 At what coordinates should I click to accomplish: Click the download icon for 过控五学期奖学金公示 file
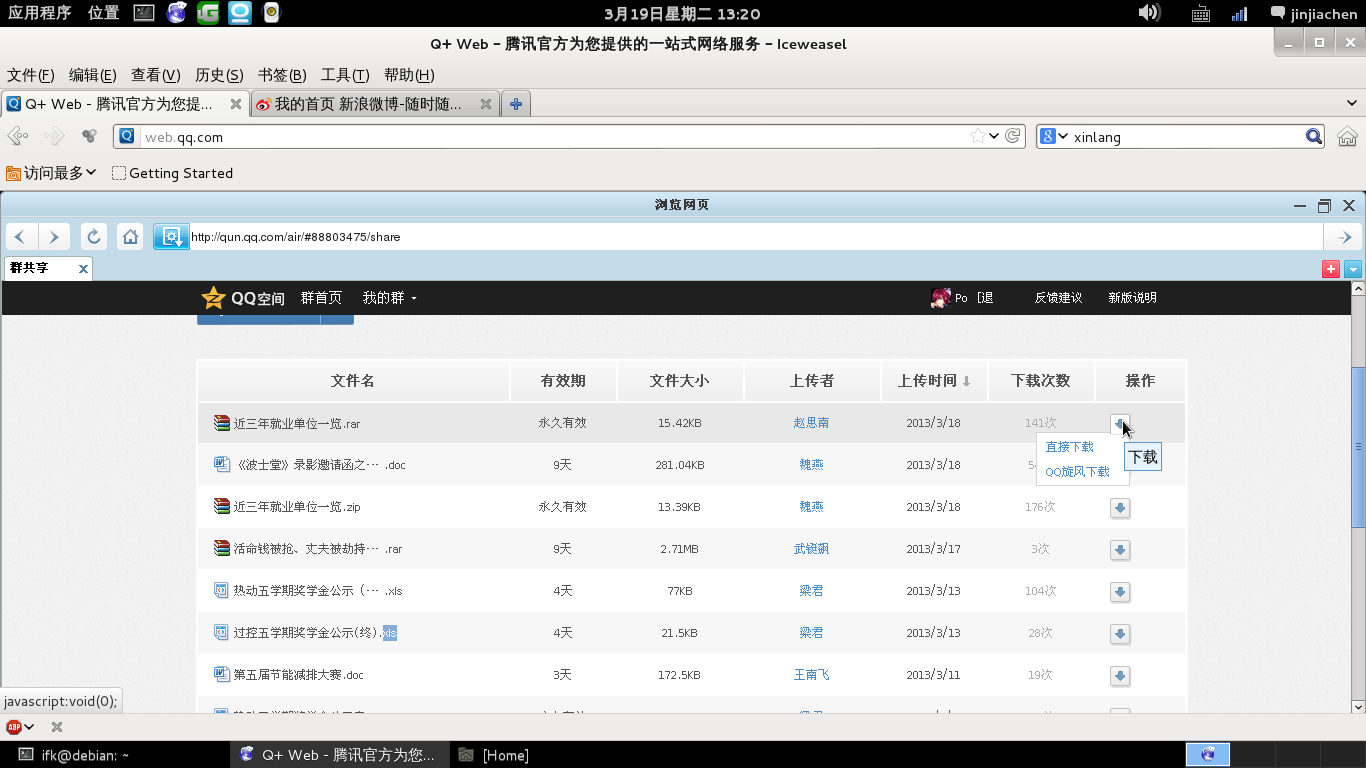click(1120, 634)
